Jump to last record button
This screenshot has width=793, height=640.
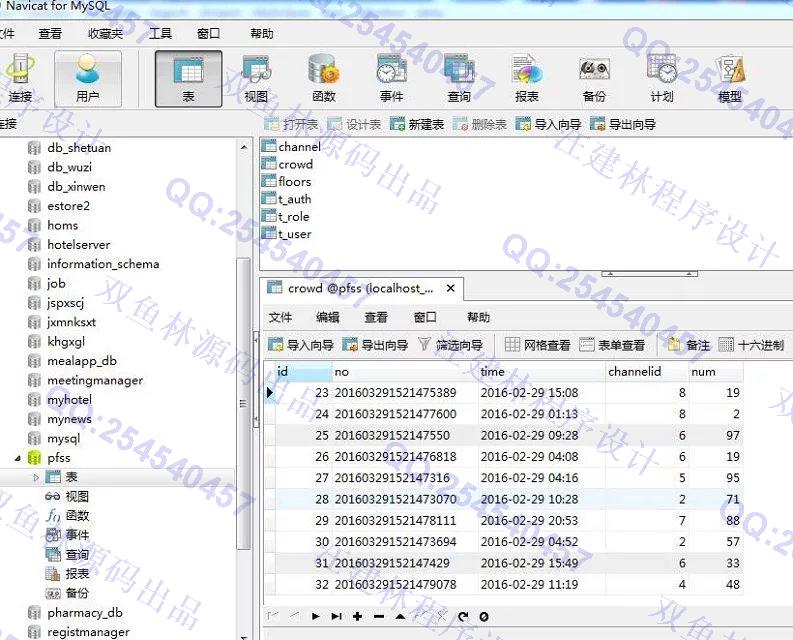click(336, 616)
